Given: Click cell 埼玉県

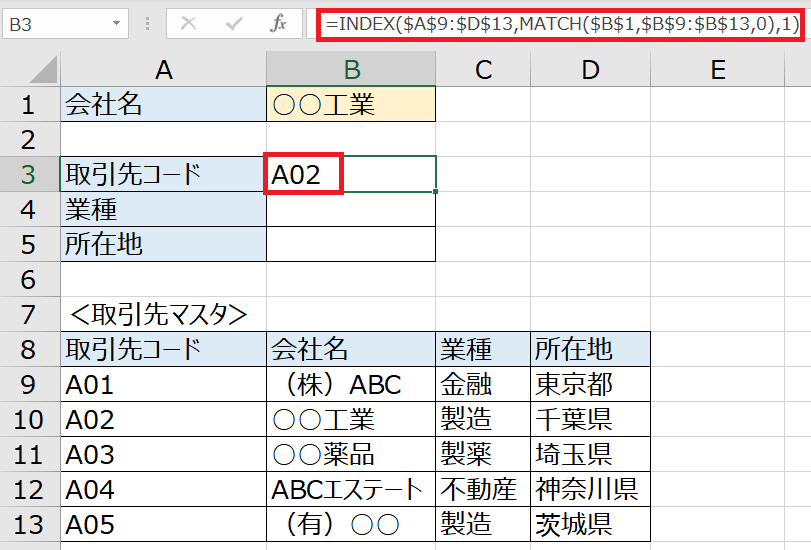Looking at the screenshot, I should pyautogui.click(x=590, y=454).
